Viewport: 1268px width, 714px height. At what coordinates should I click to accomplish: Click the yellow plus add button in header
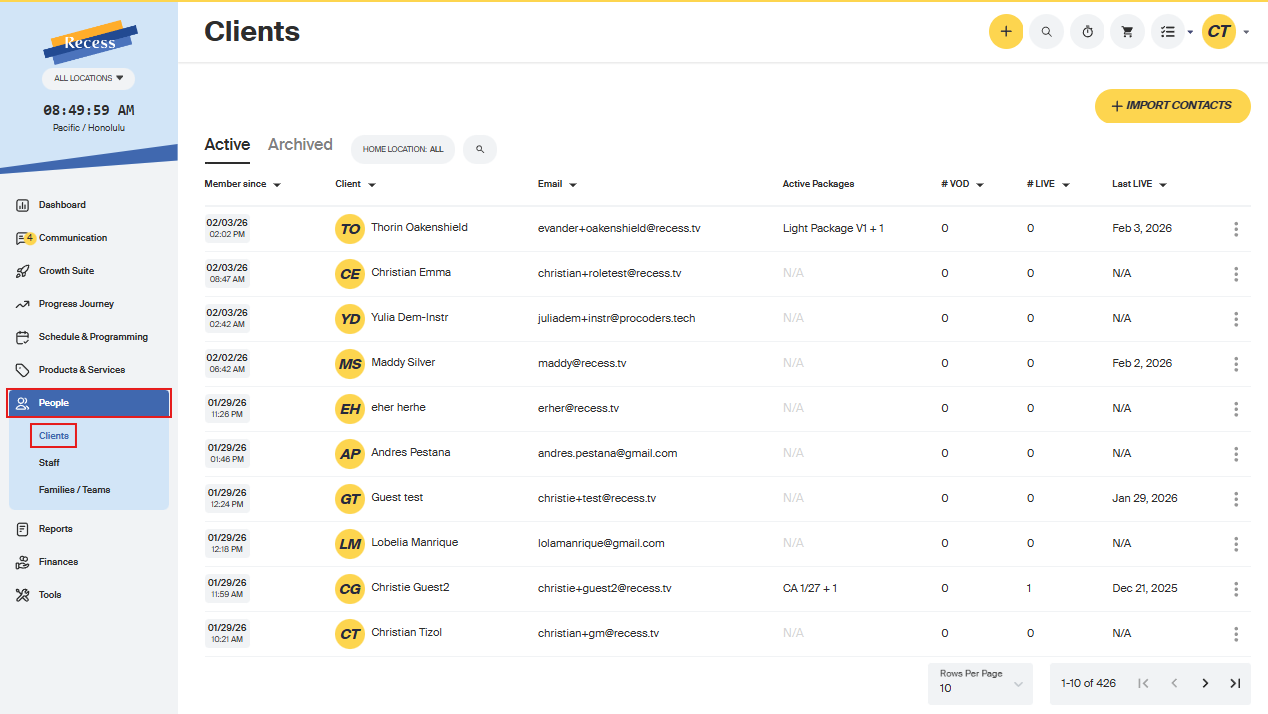(1006, 32)
